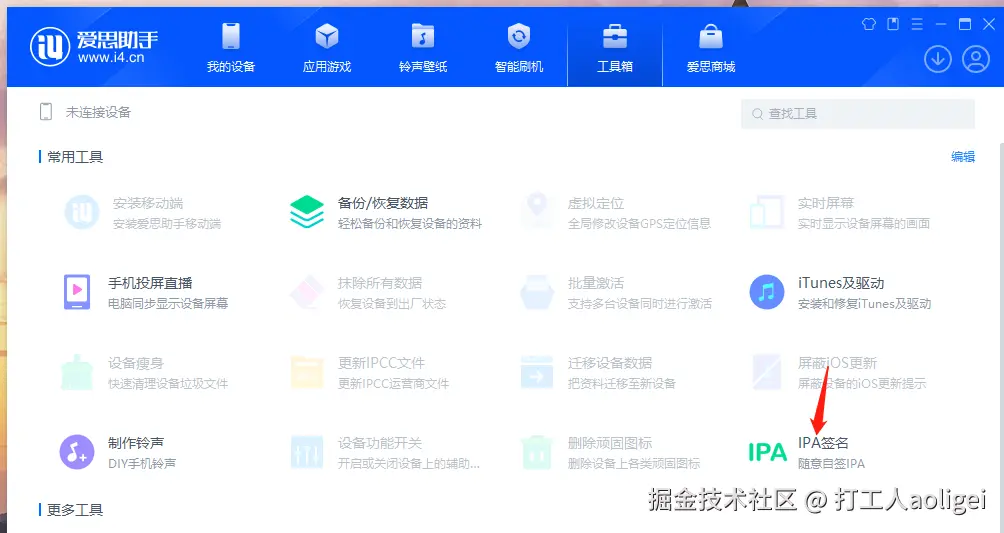1004x533 pixels.
Task: Click the iTunes及驱动 title
Action: [841, 283]
